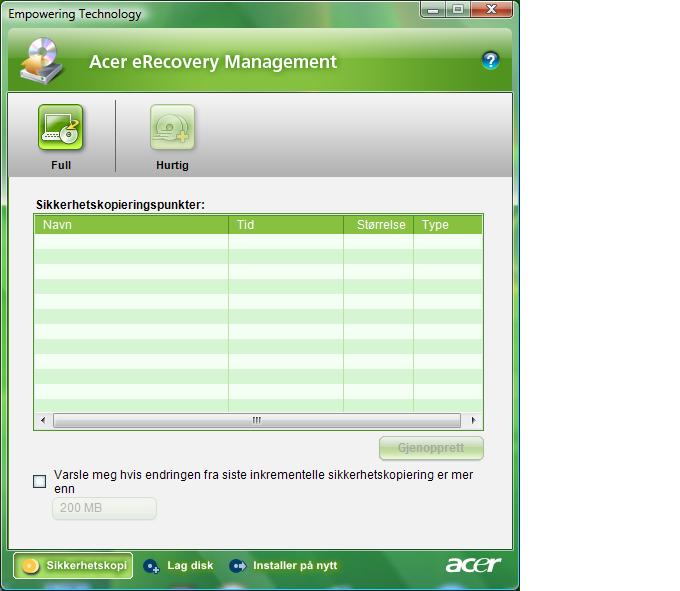Minimize the Empowering Technology window
The width and height of the screenshot is (680, 591).
click(433, 10)
